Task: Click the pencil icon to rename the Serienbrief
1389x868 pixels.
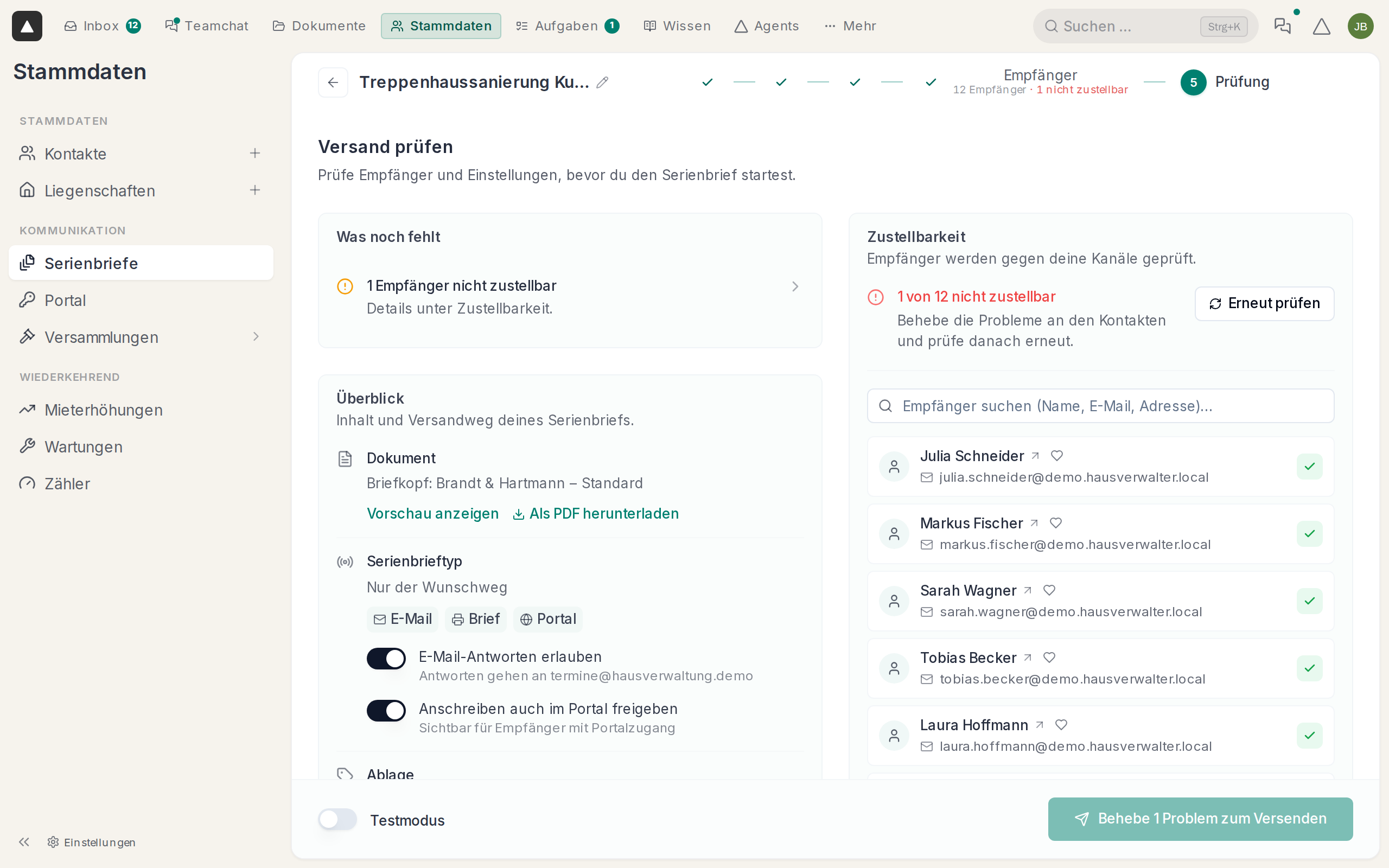Action: [x=602, y=82]
